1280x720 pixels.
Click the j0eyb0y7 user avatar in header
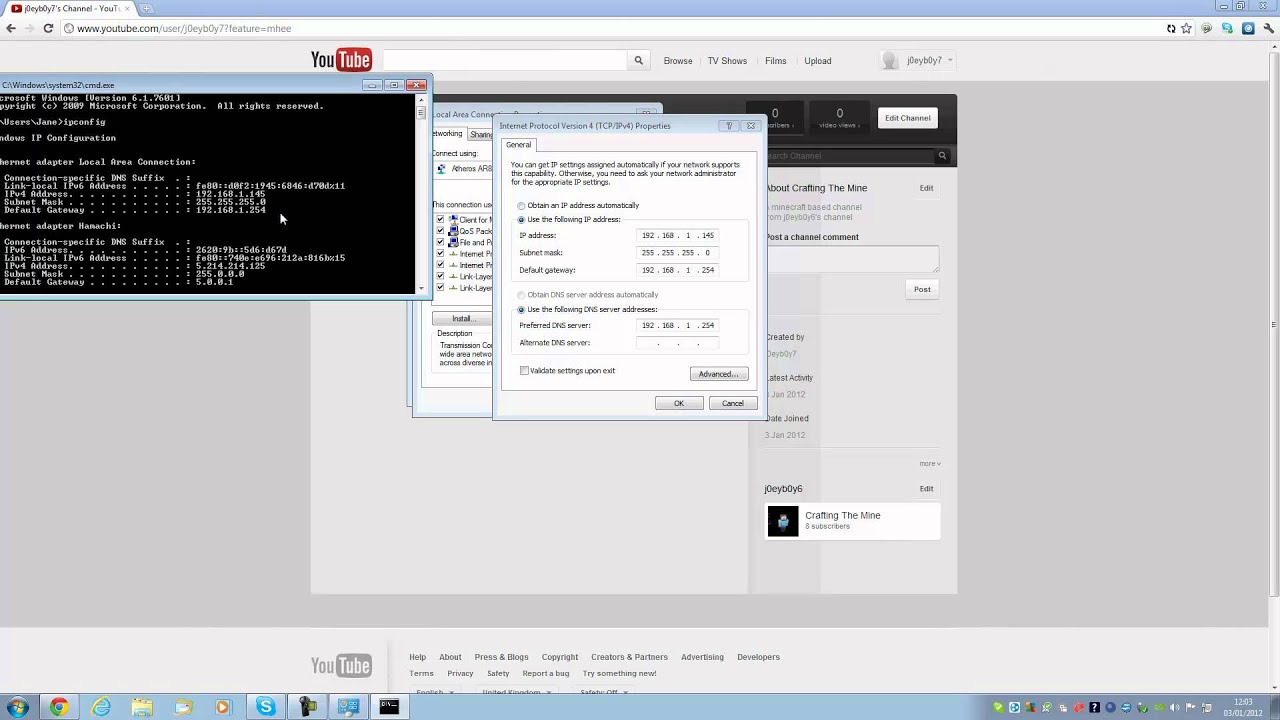(x=889, y=60)
